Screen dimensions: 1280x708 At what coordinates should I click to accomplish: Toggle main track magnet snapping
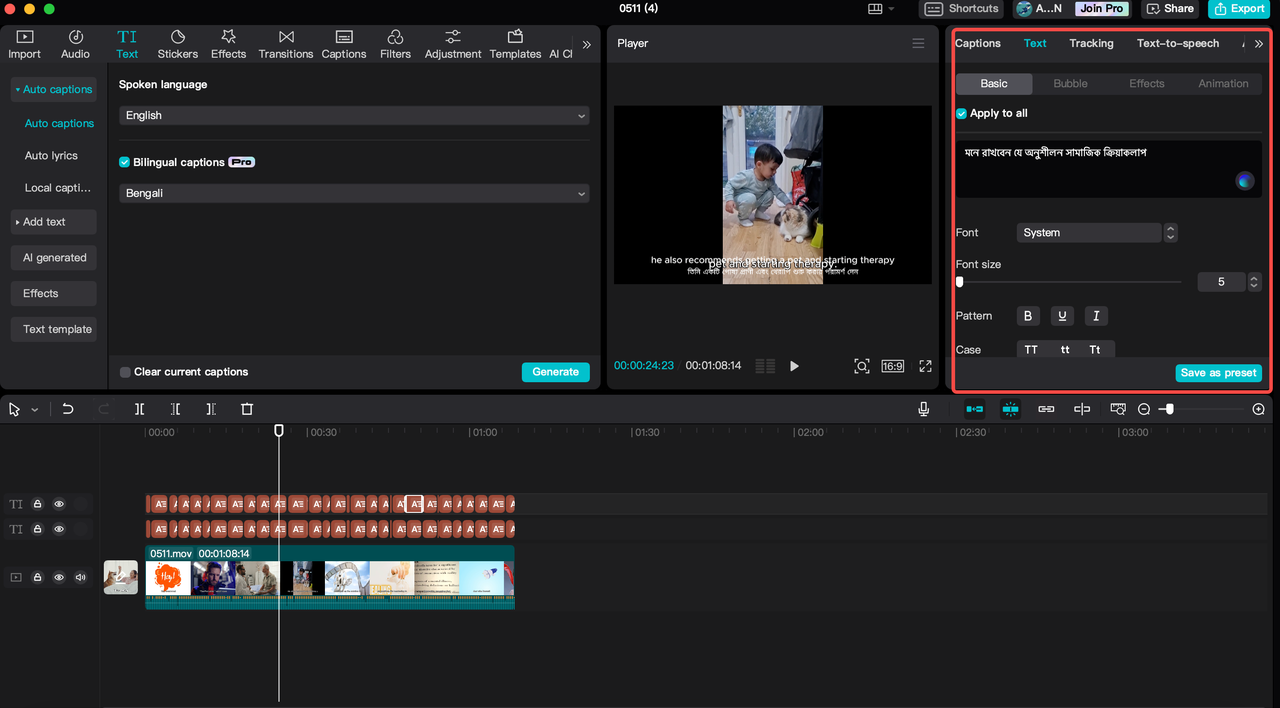[974, 409]
